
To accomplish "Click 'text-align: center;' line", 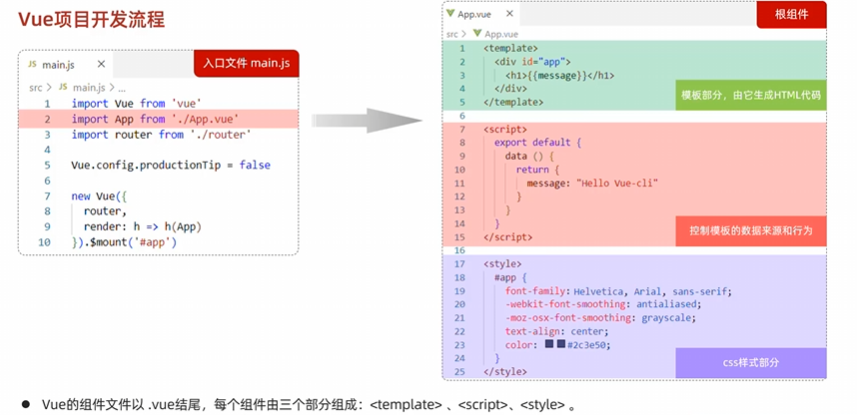I will [557, 331].
